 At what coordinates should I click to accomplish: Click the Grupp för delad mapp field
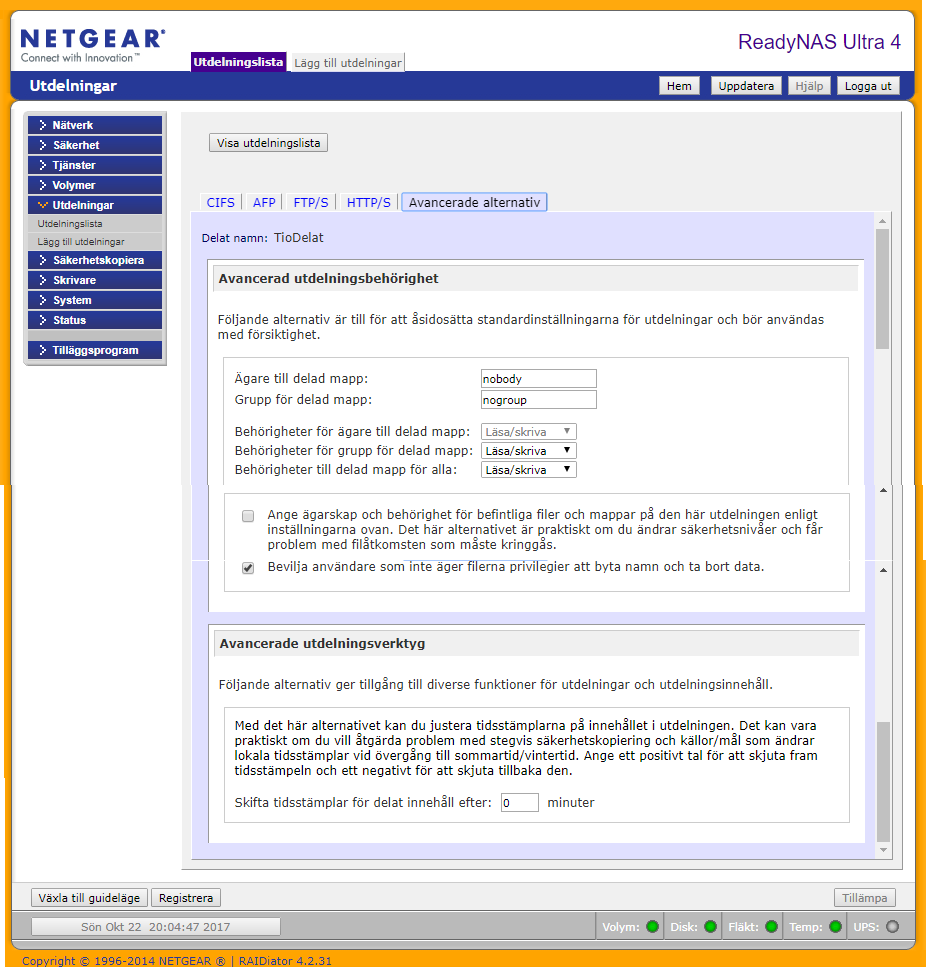[x=539, y=400]
